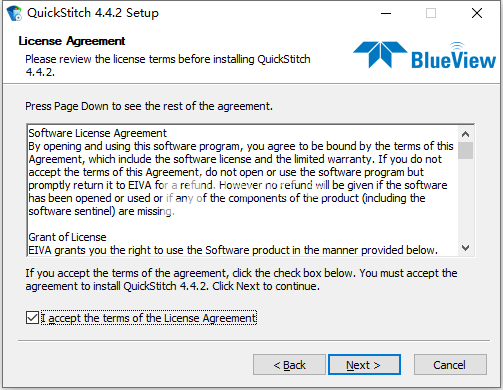Cancel the QuickStitch installation
Screen dimensions: 503x390
pos(450,365)
